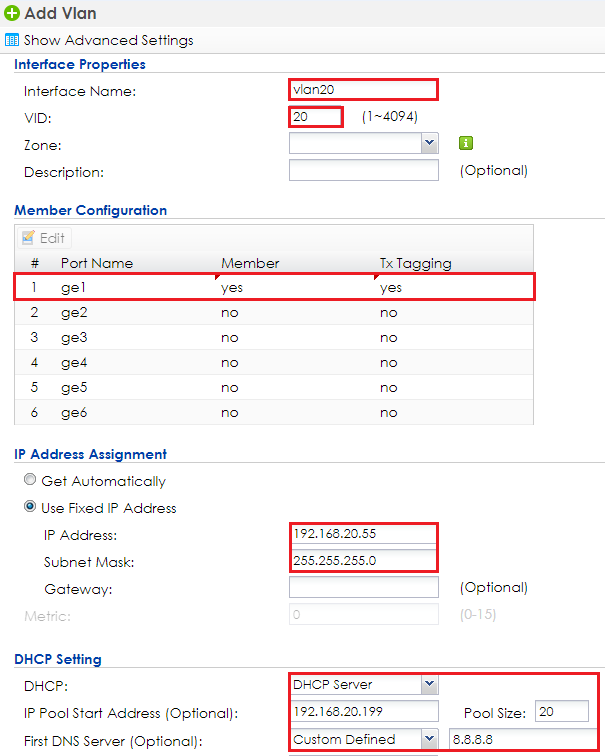
Task: Click the empty Description field
Action: pyautogui.click(x=364, y=170)
